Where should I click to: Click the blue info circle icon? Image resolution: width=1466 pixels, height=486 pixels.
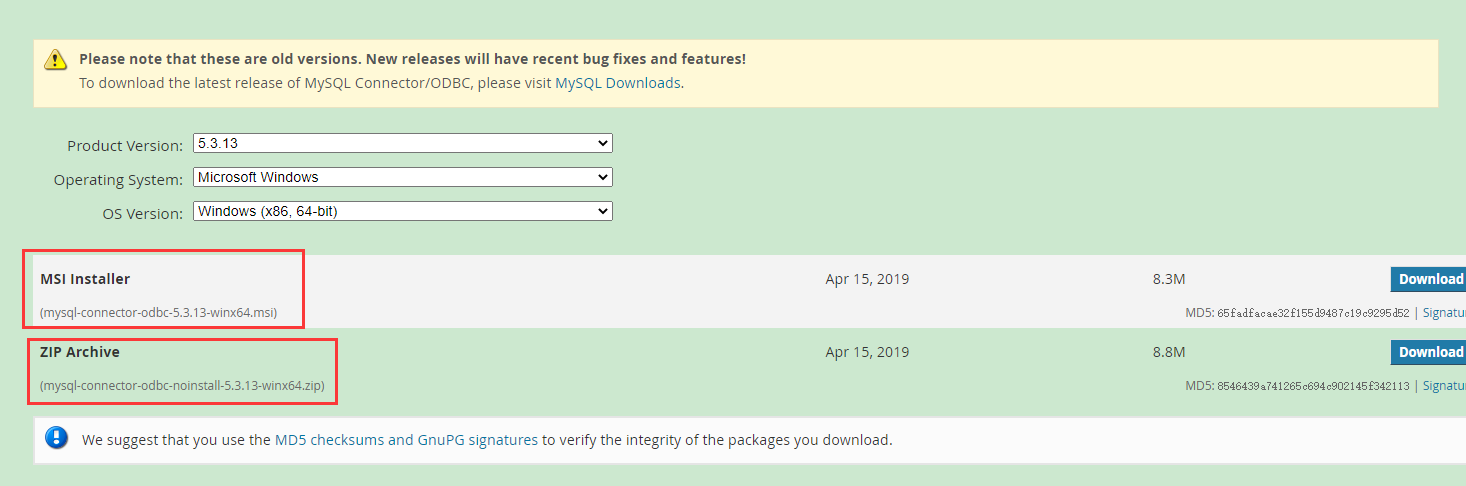57,438
